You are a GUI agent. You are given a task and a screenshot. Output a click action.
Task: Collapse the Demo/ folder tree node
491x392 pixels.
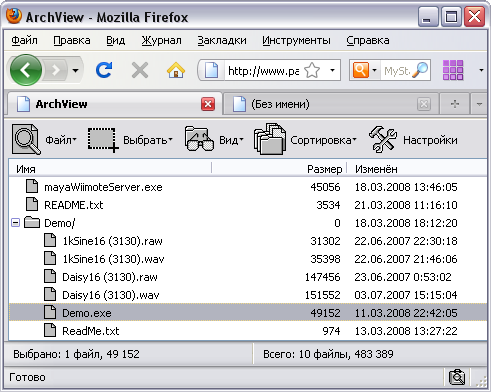(x=15, y=223)
